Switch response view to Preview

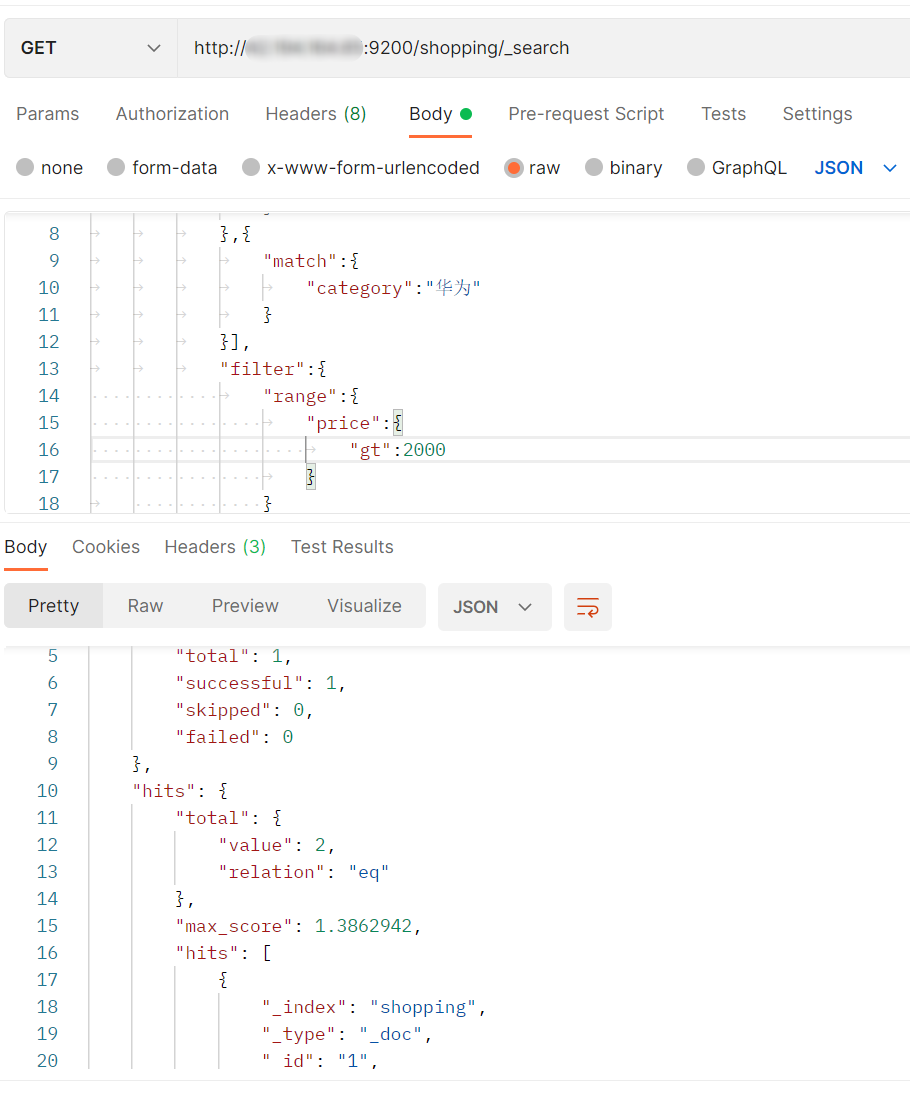click(245, 606)
